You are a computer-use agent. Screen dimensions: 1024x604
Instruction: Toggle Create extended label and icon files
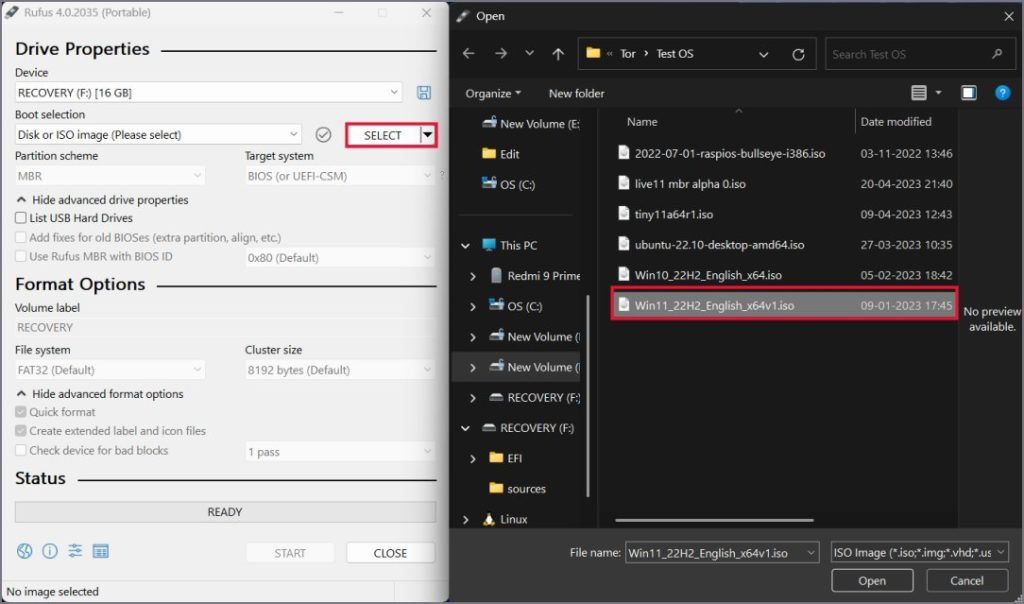pyautogui.click(x=21, y=430)
